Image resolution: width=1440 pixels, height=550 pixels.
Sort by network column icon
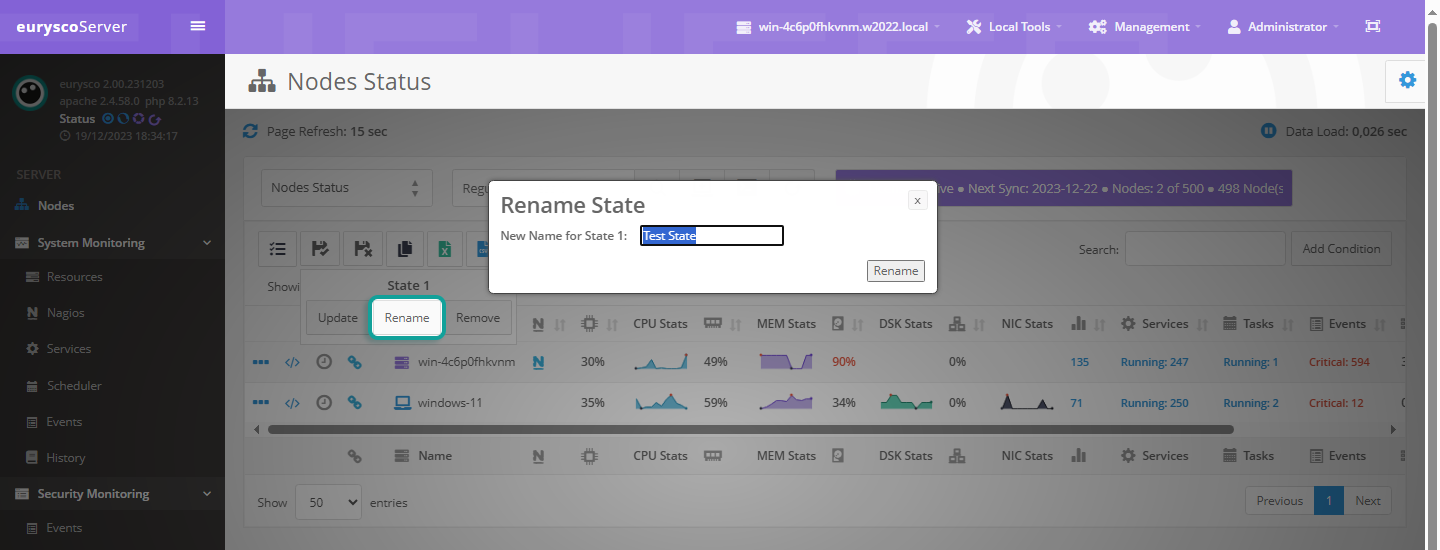pyautogui.click(x=957, y=324)
